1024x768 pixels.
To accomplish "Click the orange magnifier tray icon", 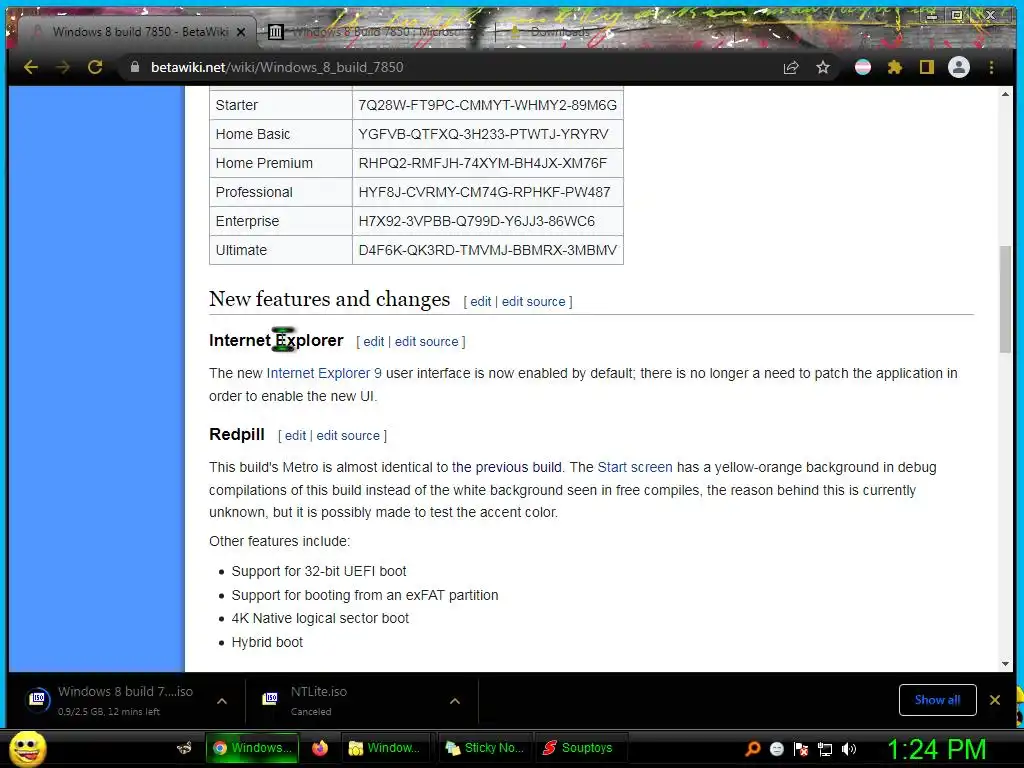I will 752,749.
